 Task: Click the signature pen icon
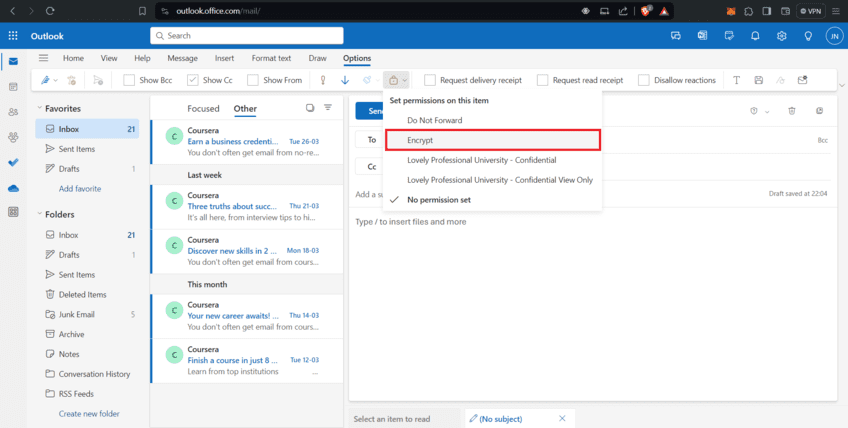45,80
